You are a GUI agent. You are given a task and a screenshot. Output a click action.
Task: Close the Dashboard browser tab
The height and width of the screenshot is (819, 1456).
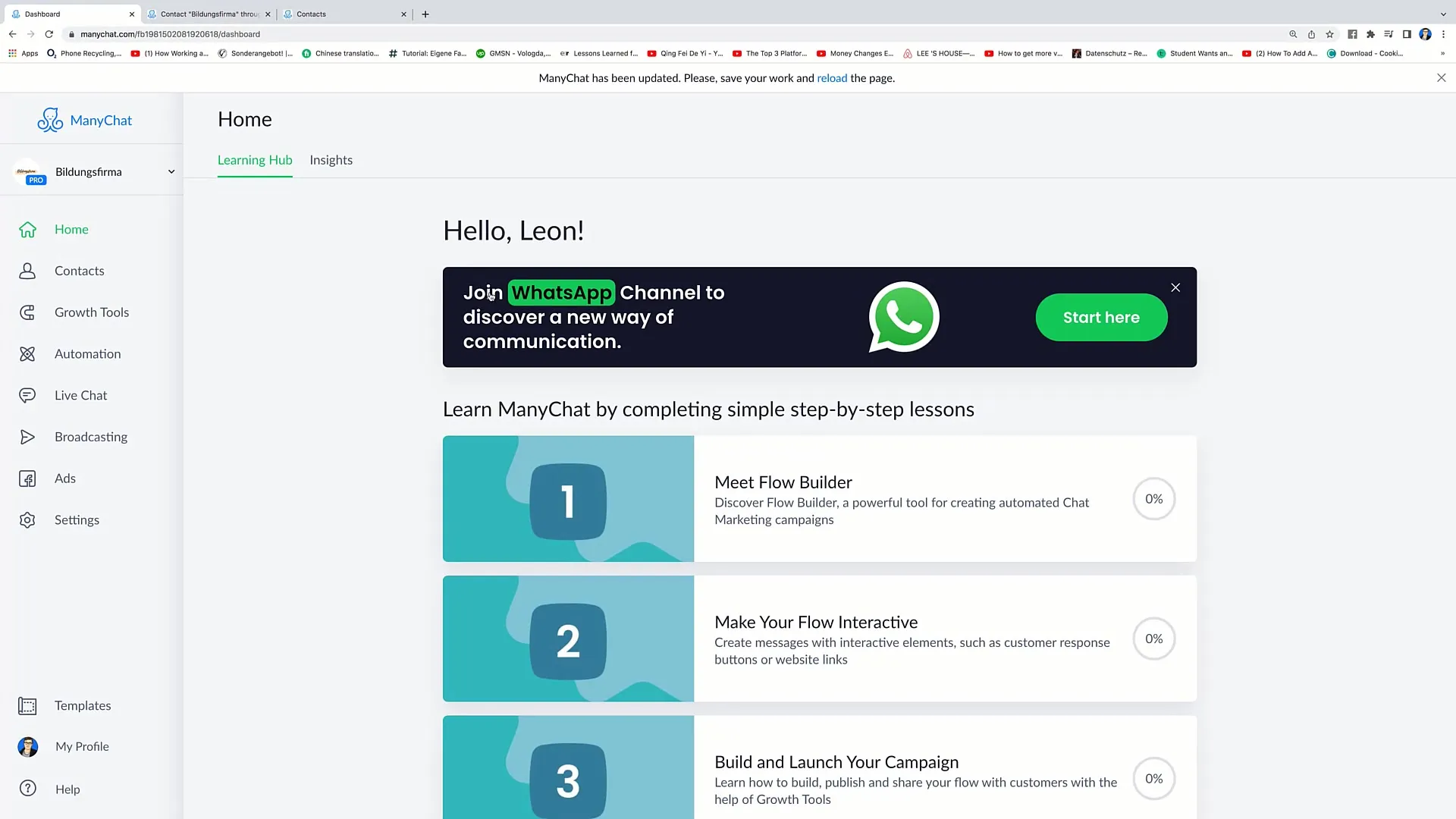(x=131, y=14)
